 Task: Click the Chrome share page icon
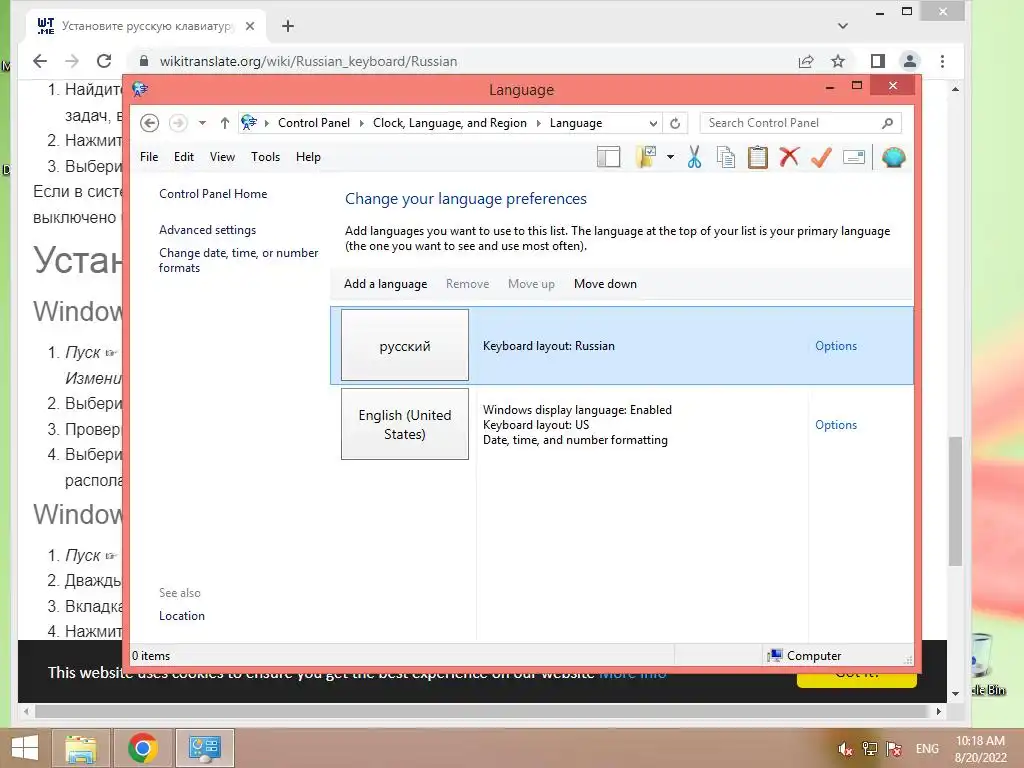[x=806, y=61]
